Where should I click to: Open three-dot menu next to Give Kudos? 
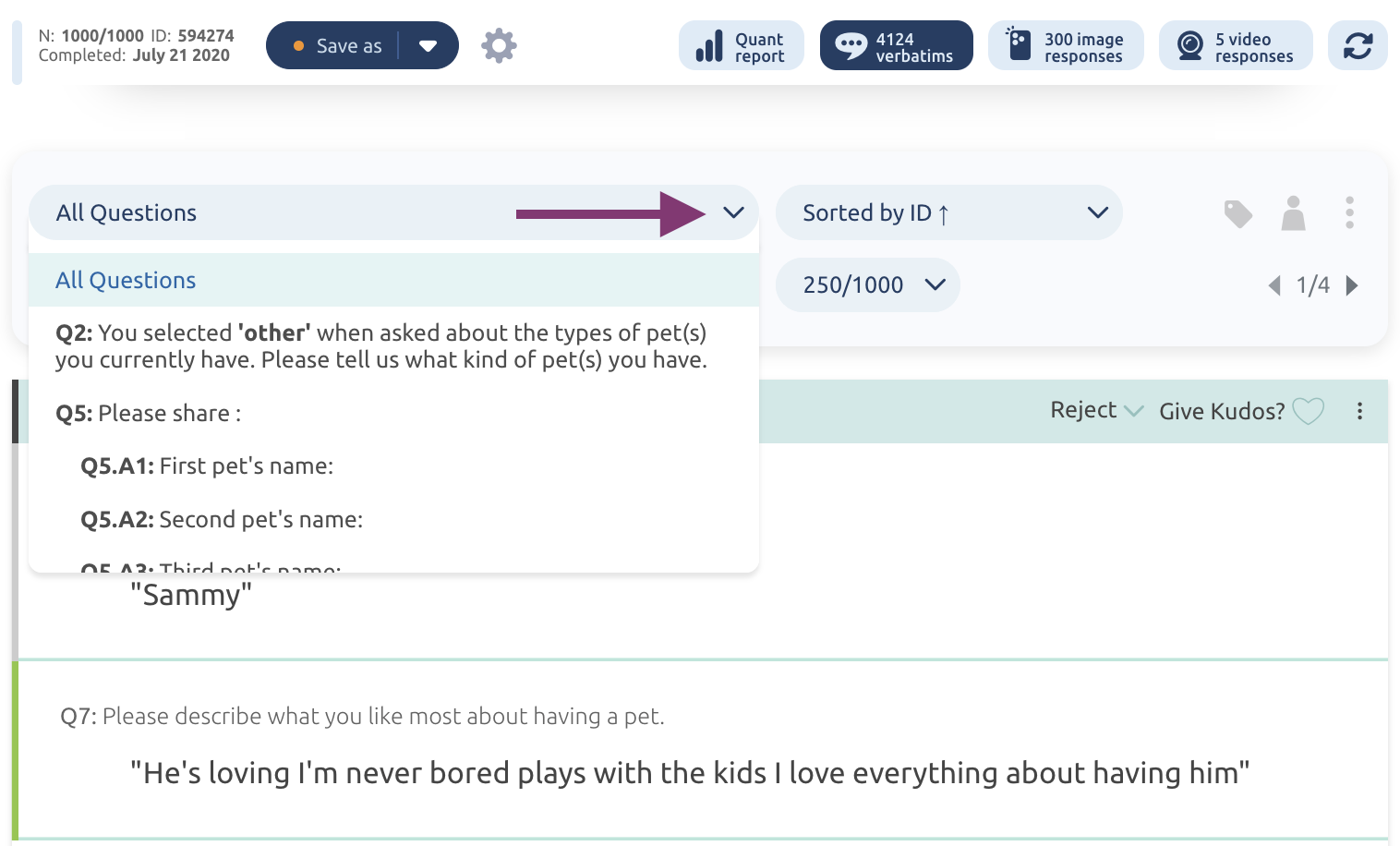(x=1359, y=411)
